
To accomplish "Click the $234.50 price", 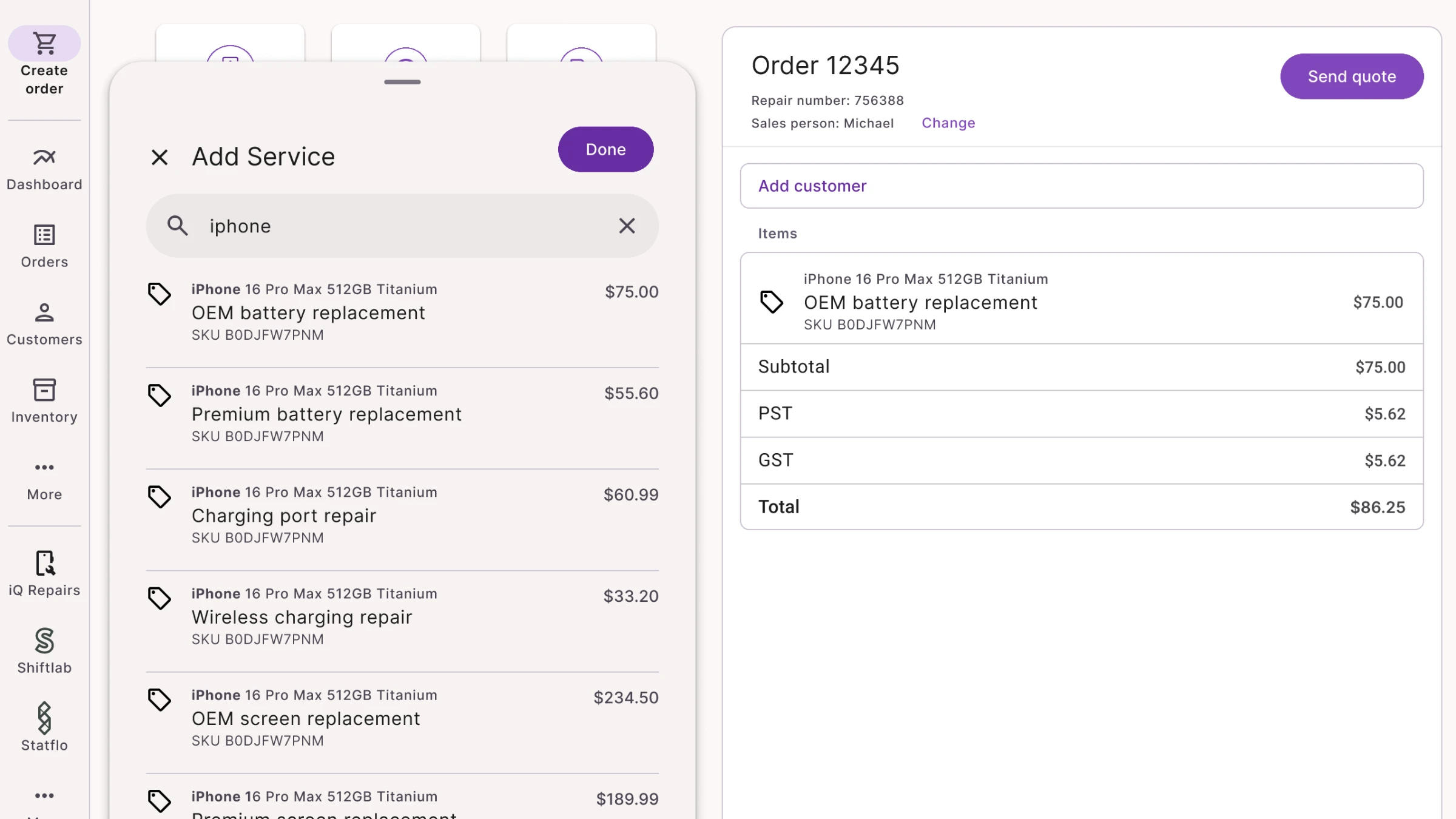I will point(626,698).
